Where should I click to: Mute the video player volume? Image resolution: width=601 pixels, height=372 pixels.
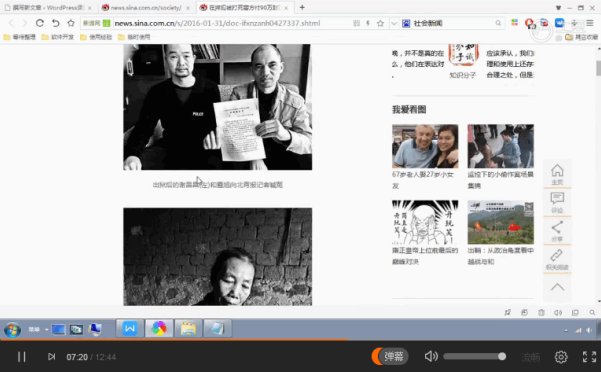[x=431, y=357]
